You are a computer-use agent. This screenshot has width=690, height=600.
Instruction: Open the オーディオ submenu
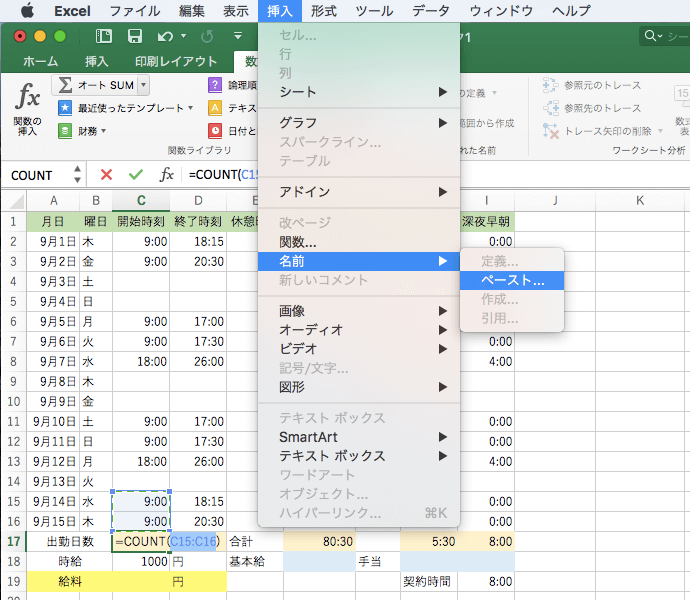pyautogui.click(x=359, y=330)
